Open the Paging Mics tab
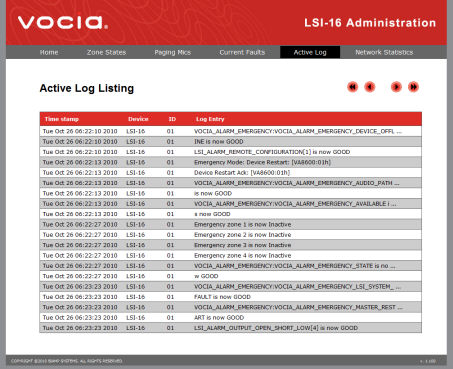453x369 pixels. pos(172,52)
